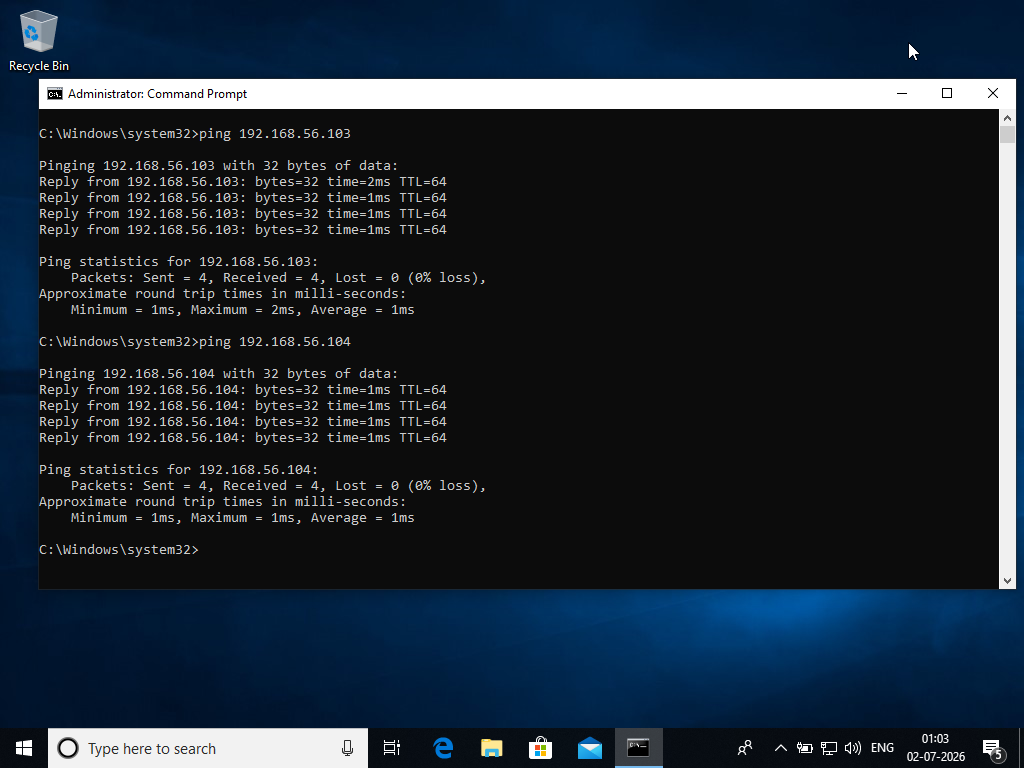Open Task View from the taskbar
1024x768 pixels.
point(392,748)
